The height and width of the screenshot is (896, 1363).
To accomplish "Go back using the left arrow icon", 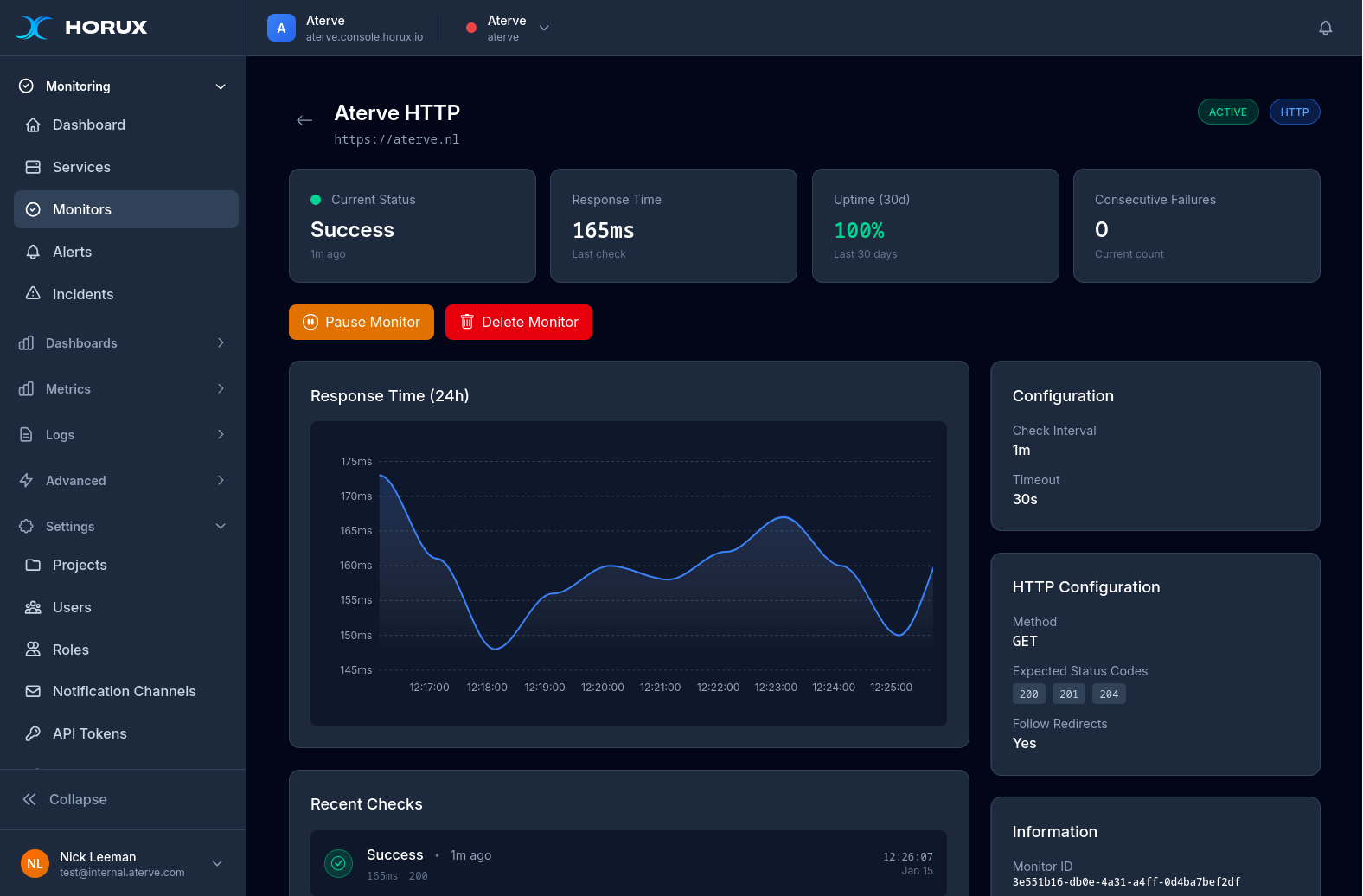I will point(304,120).
